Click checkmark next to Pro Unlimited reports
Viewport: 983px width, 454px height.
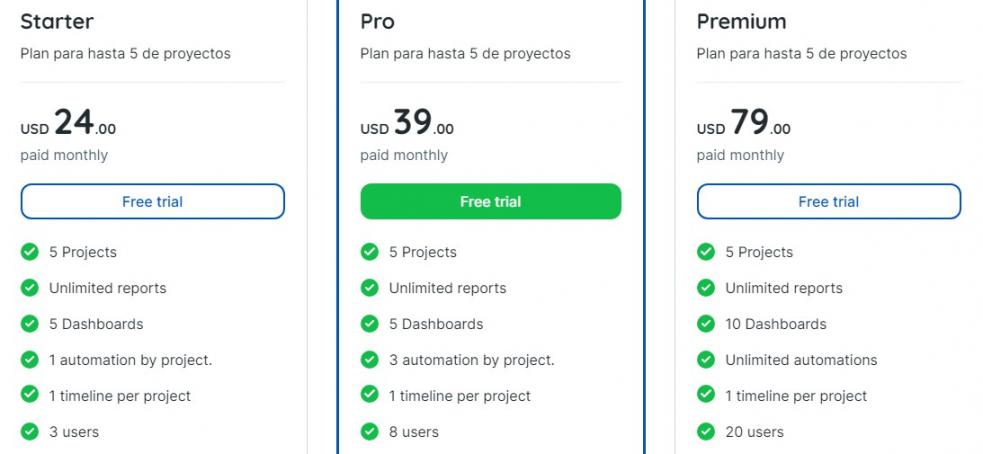pyautogui.click(x=370, y=288)
